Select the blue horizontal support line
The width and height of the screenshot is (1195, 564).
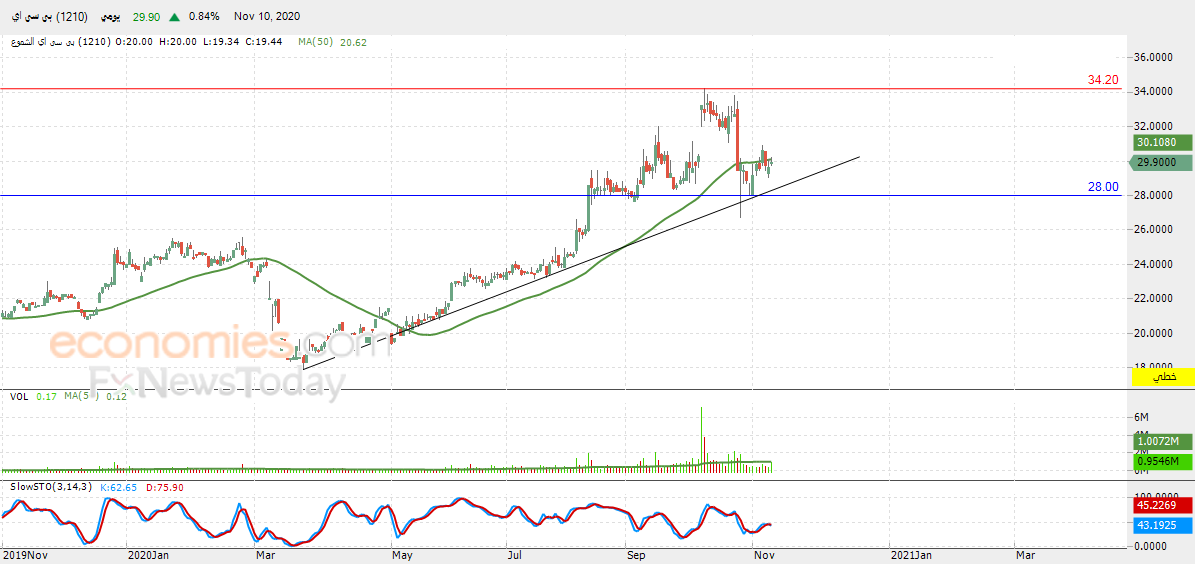560,196
